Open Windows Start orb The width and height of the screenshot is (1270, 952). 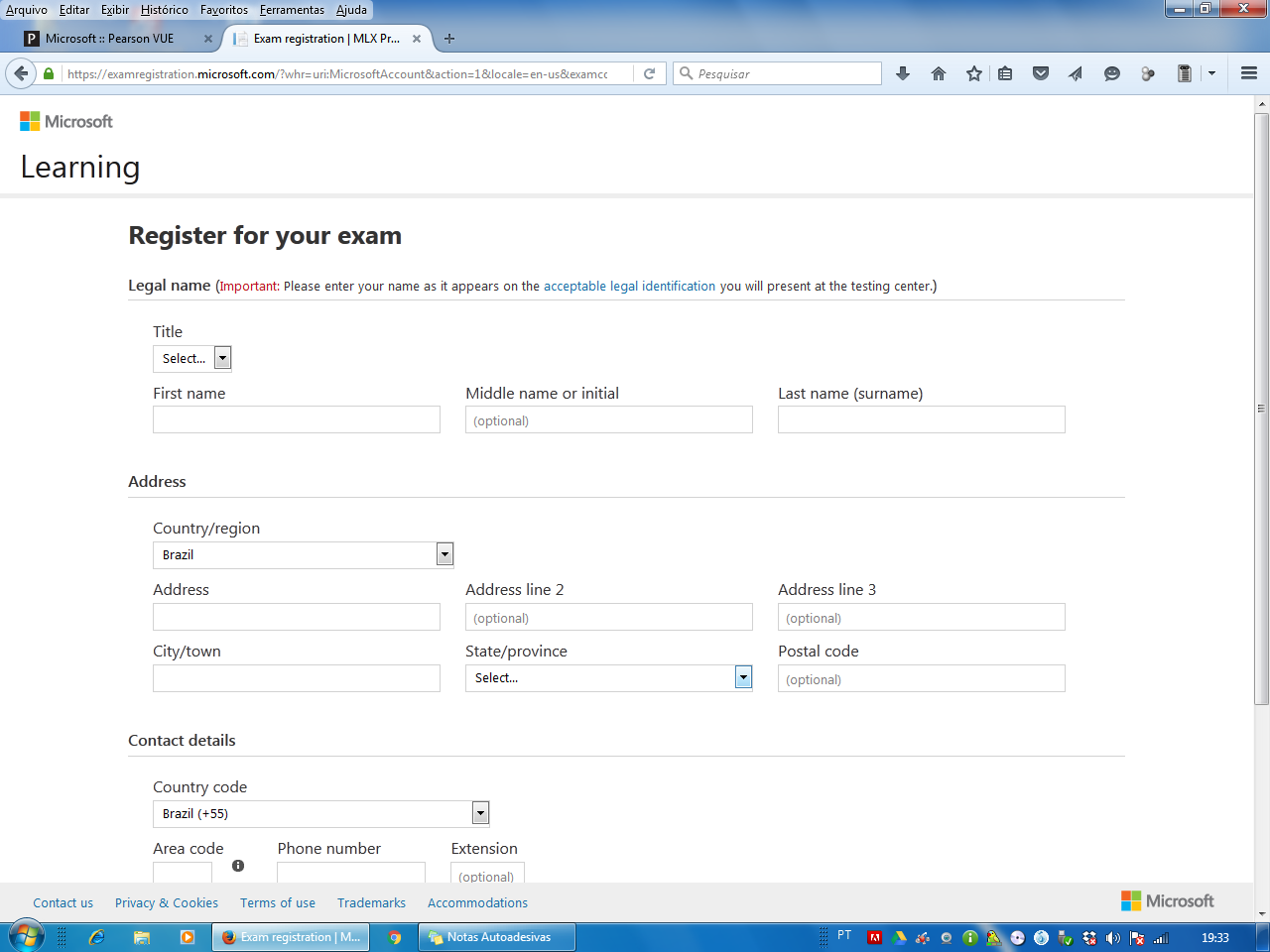pos(25,936)
